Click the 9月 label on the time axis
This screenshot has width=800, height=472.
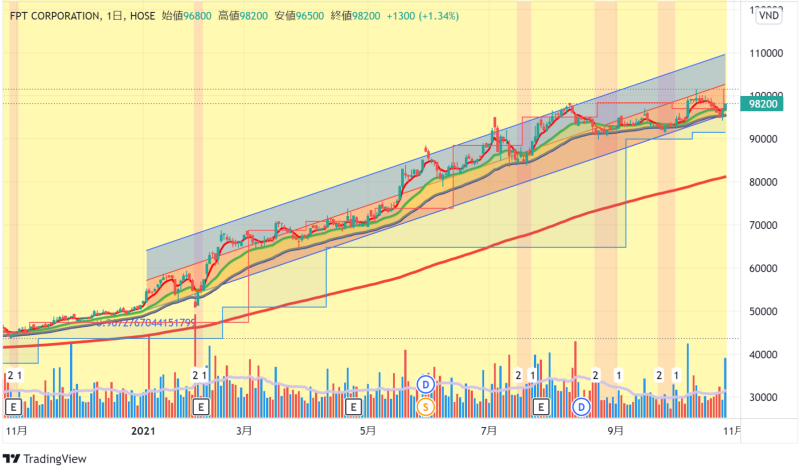[615, 431]
